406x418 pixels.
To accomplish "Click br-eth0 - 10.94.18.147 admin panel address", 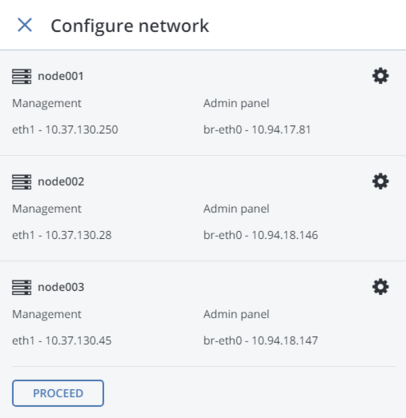I will coord(261,340).
